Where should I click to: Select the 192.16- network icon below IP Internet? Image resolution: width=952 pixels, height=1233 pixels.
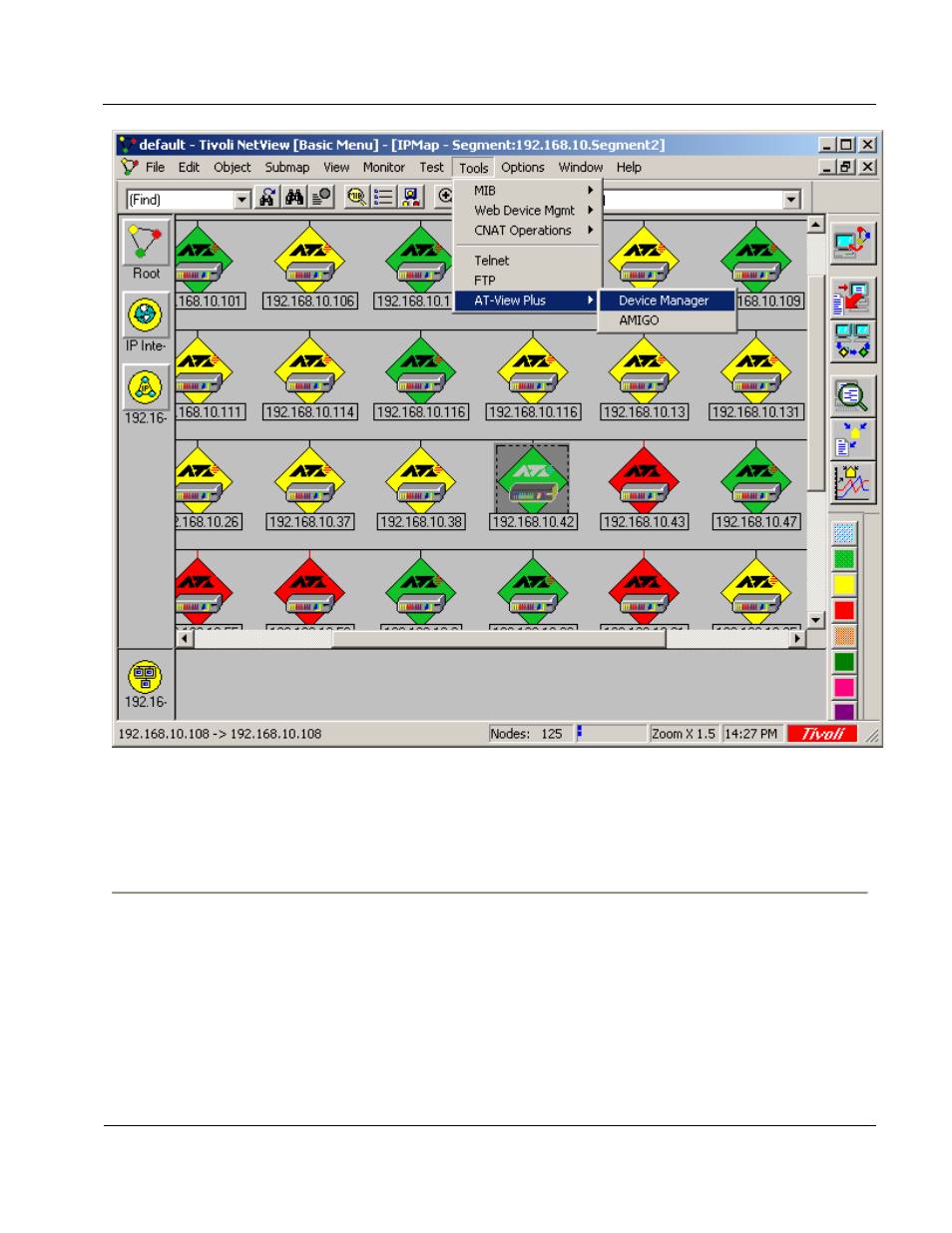click(146, 386)
